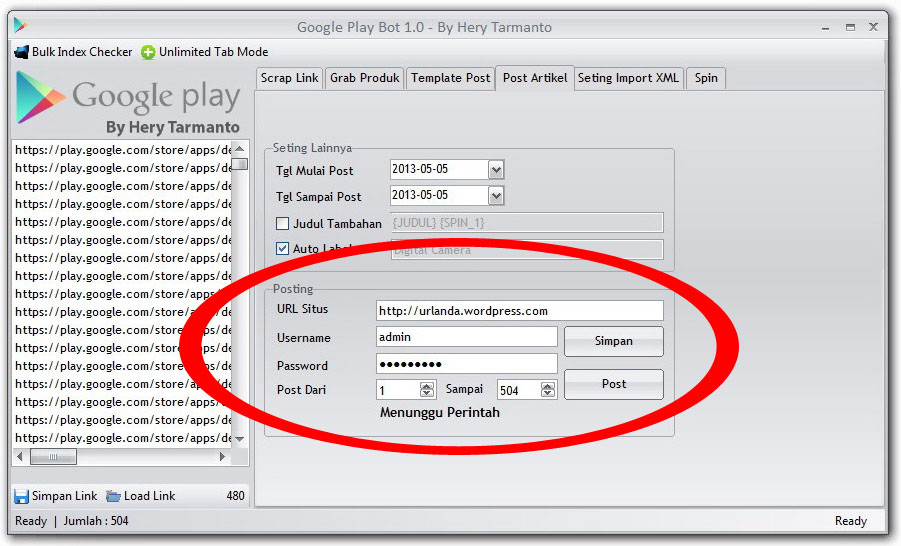Click the URL Situs input field

pos(520,311)
